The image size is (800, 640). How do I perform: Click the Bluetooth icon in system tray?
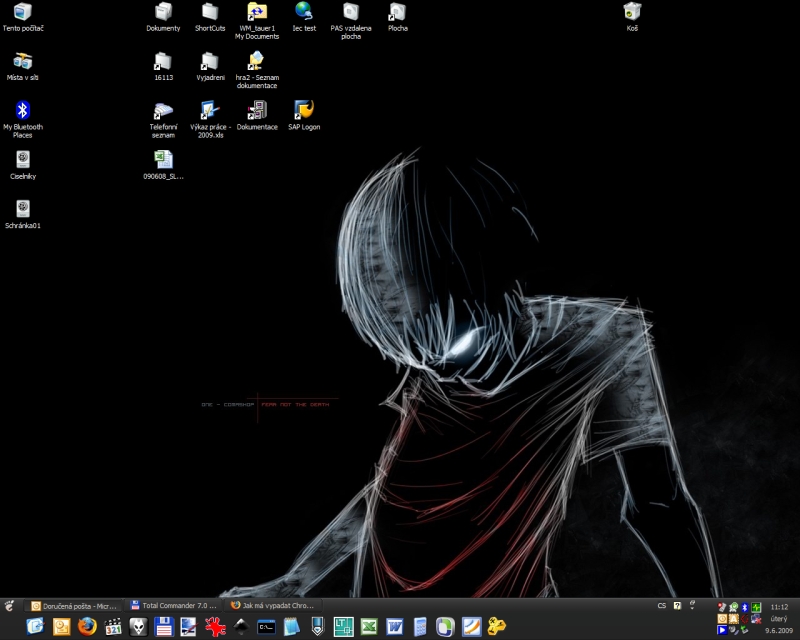pyautogui.click(x=745, y=607)
